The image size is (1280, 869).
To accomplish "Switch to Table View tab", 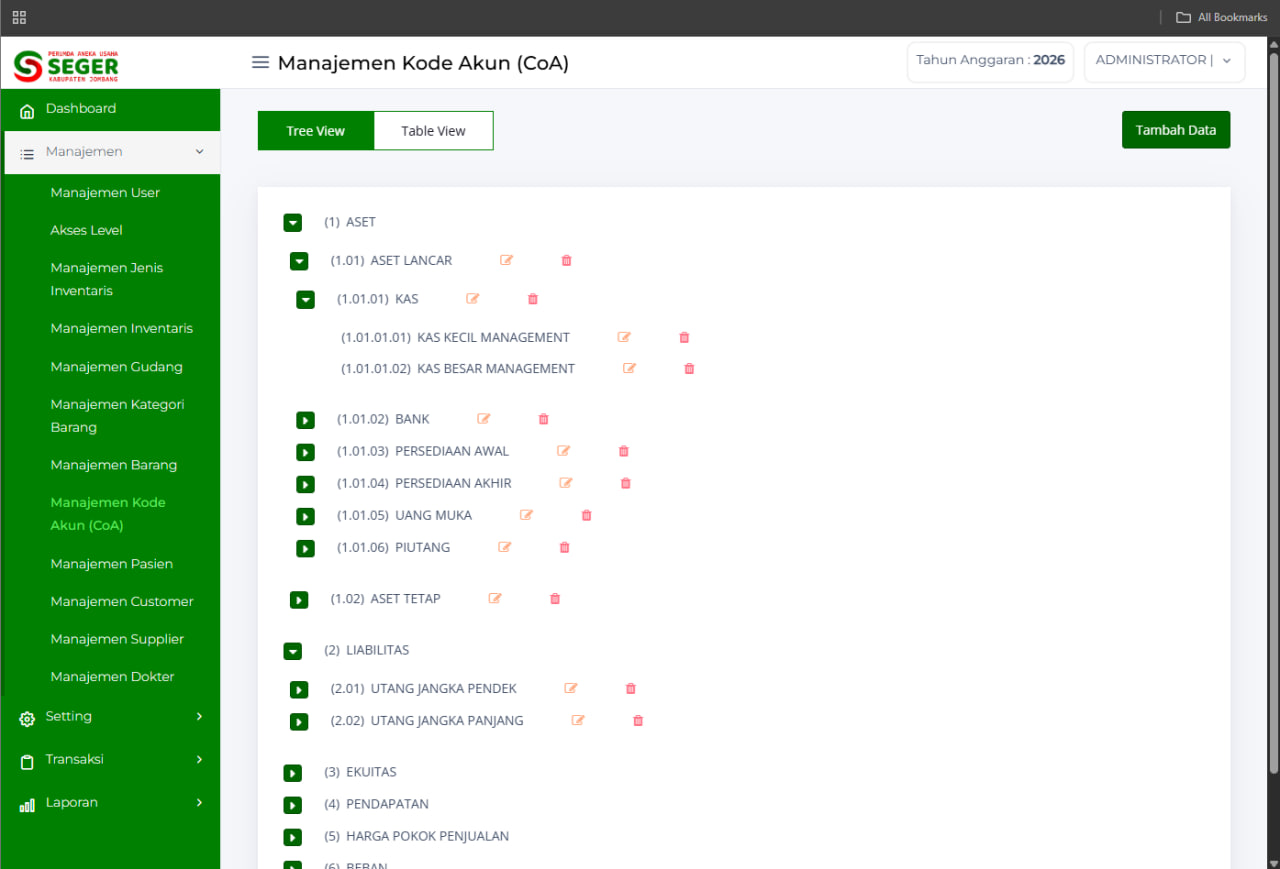I will 434,131.
